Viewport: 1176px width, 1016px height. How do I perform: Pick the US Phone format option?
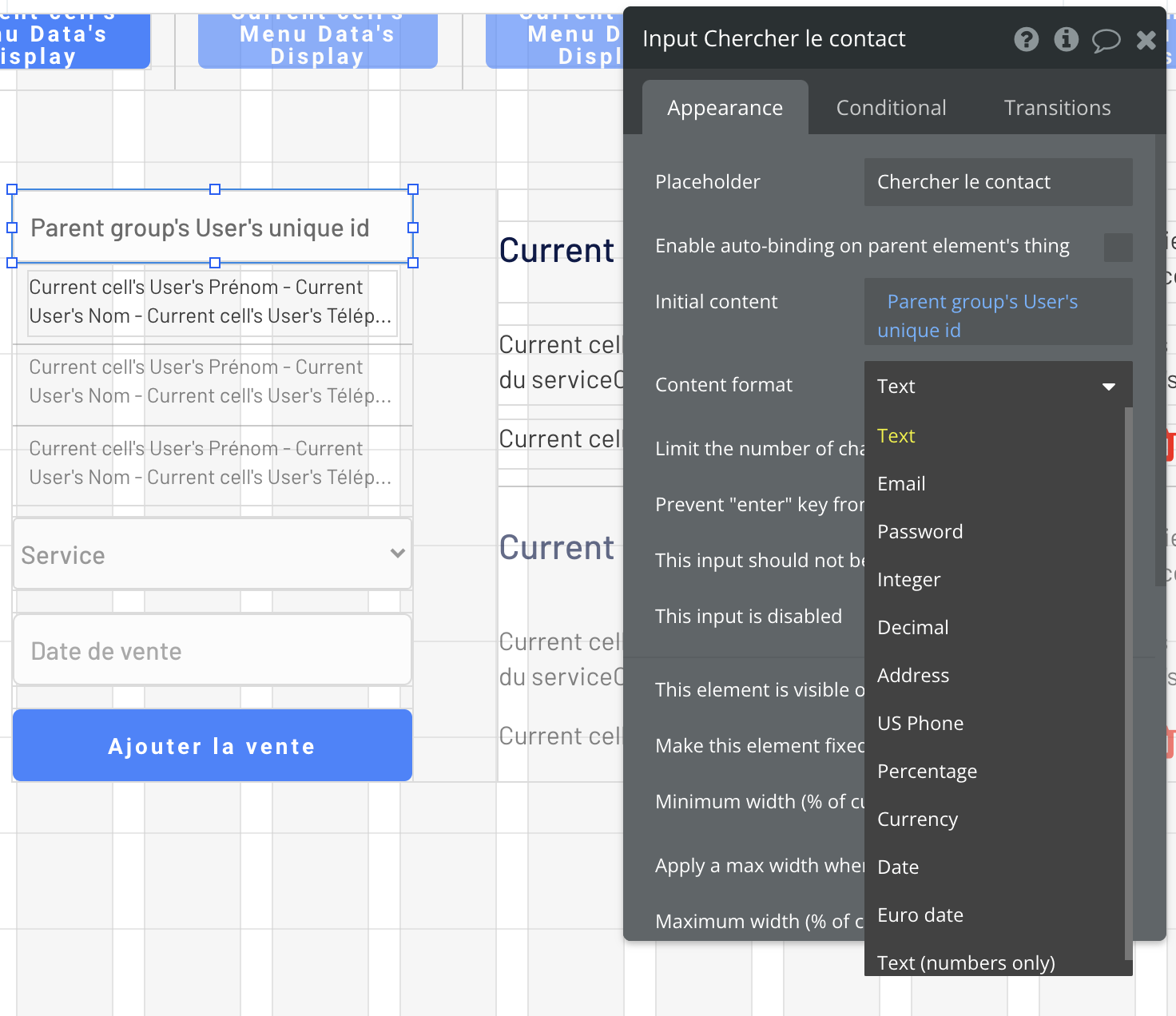click(x=920, y=724)
